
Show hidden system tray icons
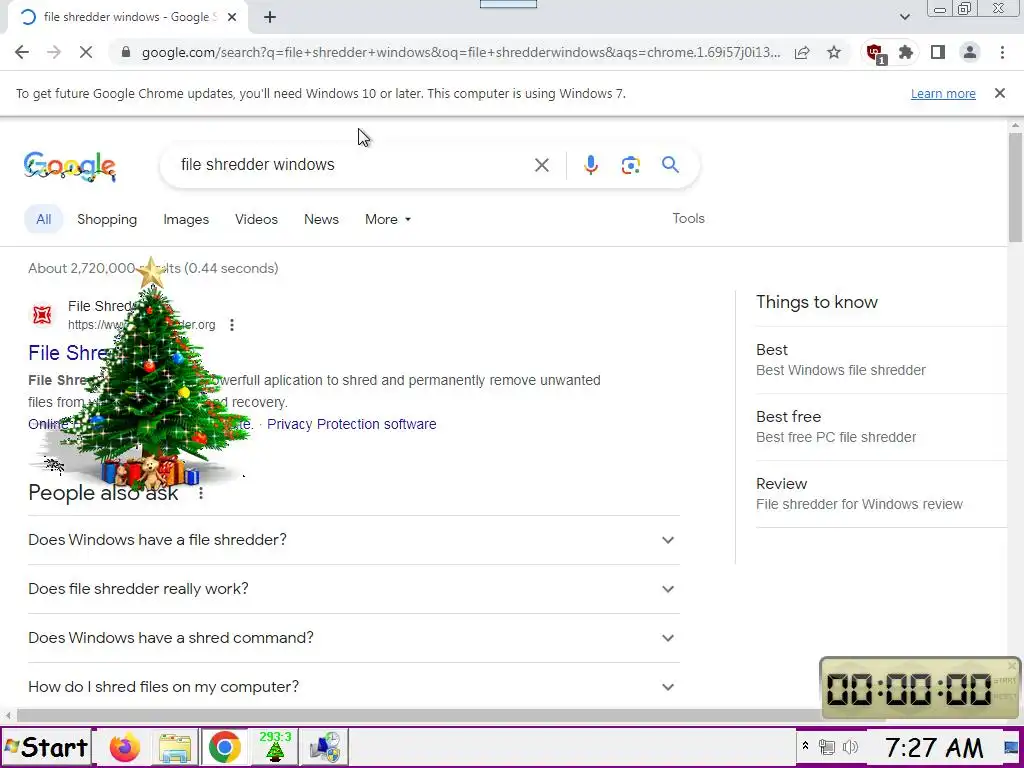pos(805,746)
